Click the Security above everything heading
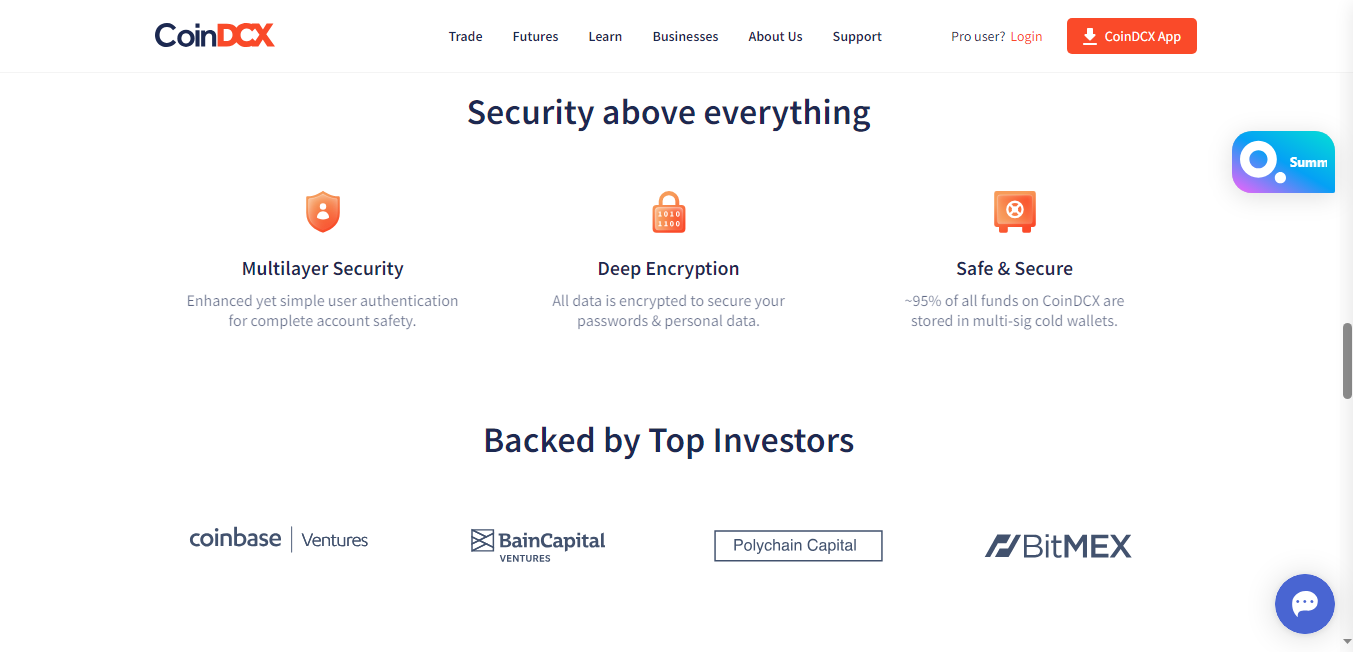The image size is (1353, 652). [x=669, y=112]
